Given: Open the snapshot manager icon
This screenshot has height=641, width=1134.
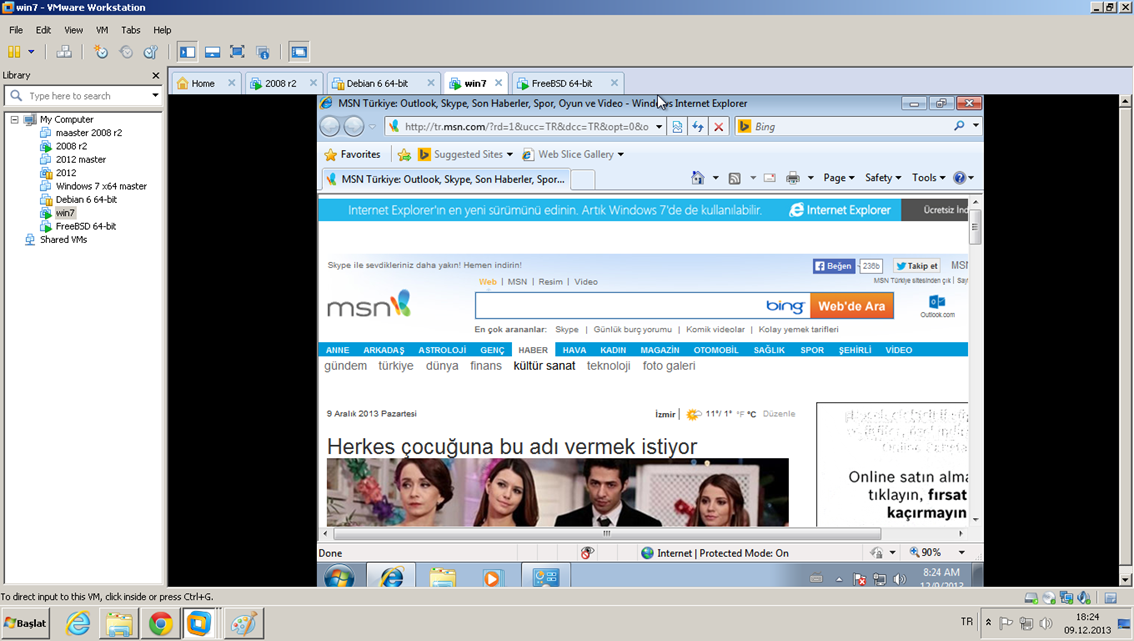Looking at the screenshot, I should [x=150, y=52].
